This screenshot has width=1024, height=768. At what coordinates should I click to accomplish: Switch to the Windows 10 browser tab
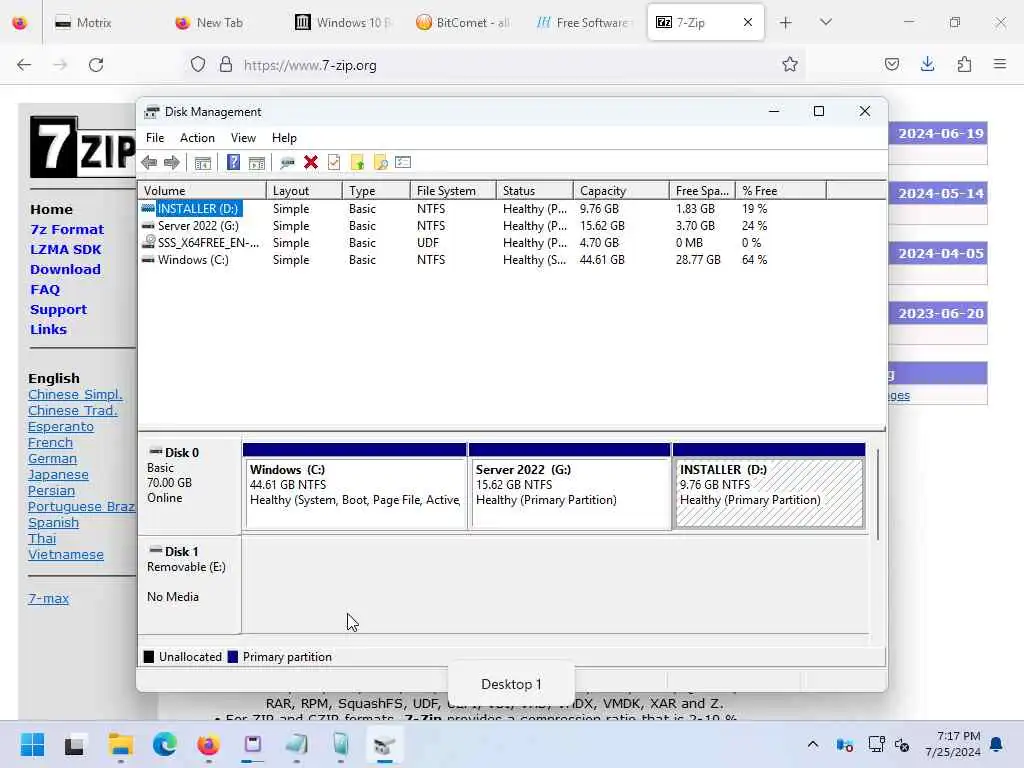point(344,23)
